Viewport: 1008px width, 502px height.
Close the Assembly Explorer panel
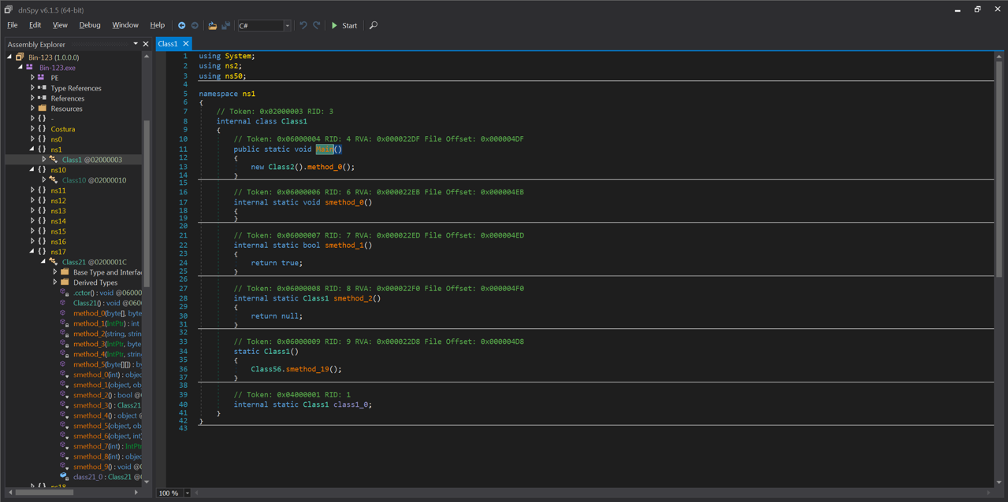[146, 44]
